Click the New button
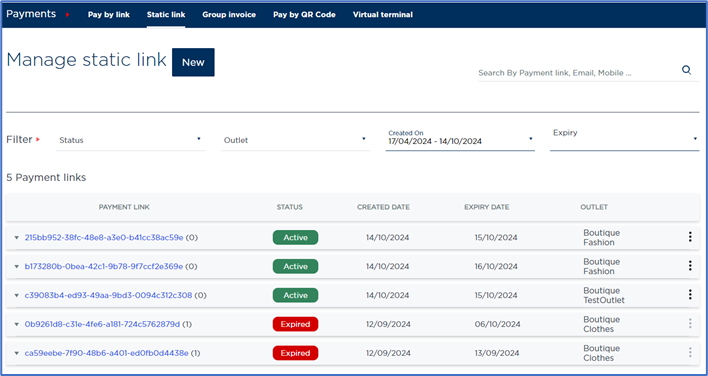 point(193,62)
